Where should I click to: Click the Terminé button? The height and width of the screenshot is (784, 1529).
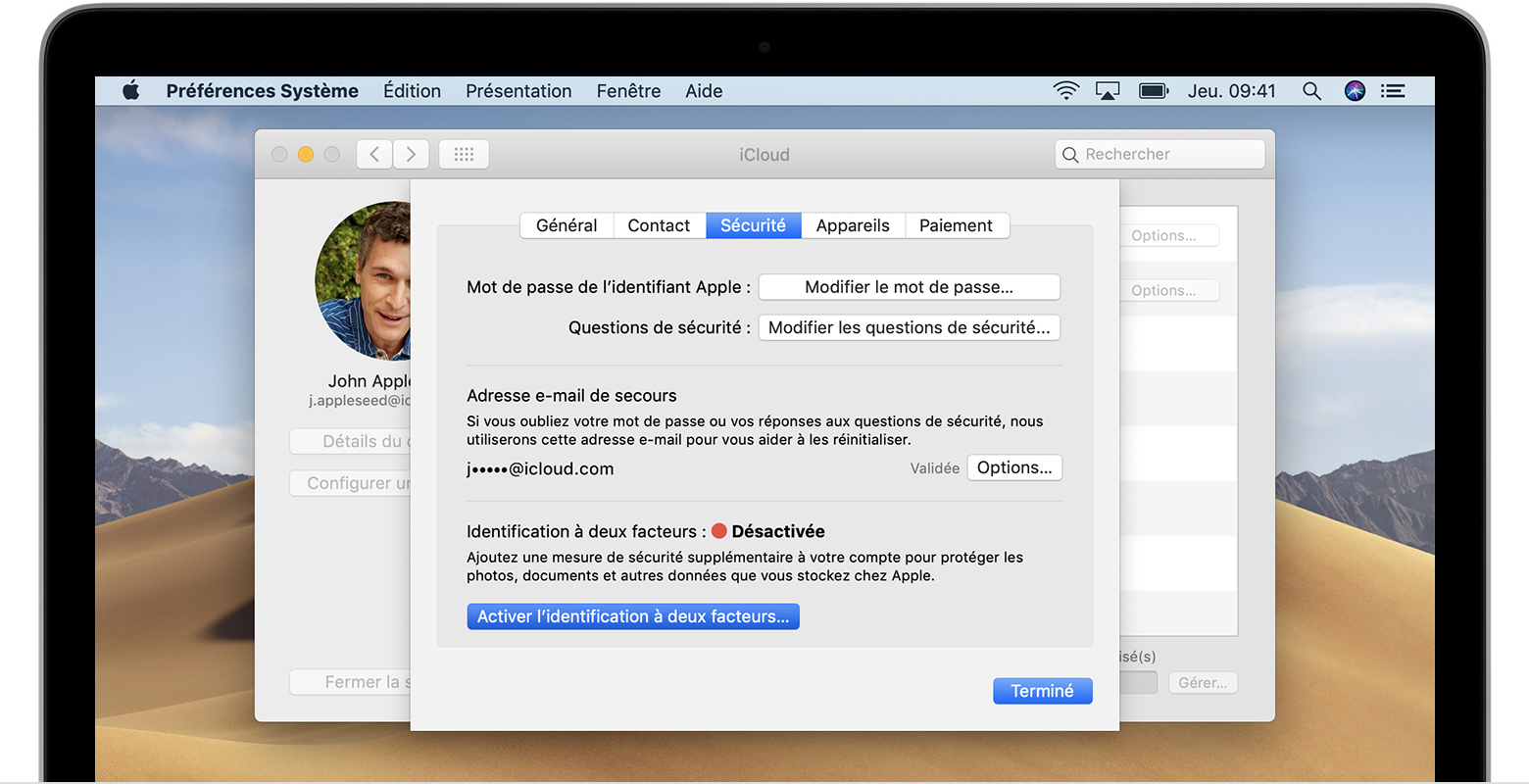coord(1043,691)
